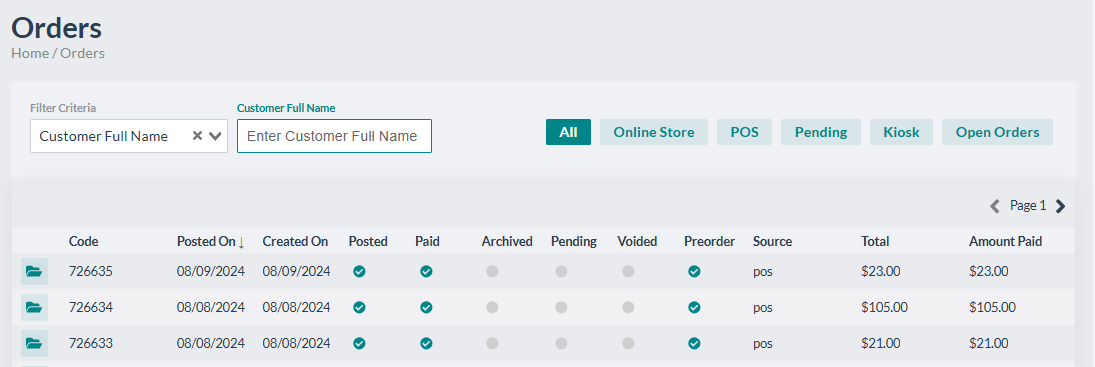Screen dimensions: 1095x367
Task: Click the $105.00 Total cell
Action: click(x=885, y=307)
